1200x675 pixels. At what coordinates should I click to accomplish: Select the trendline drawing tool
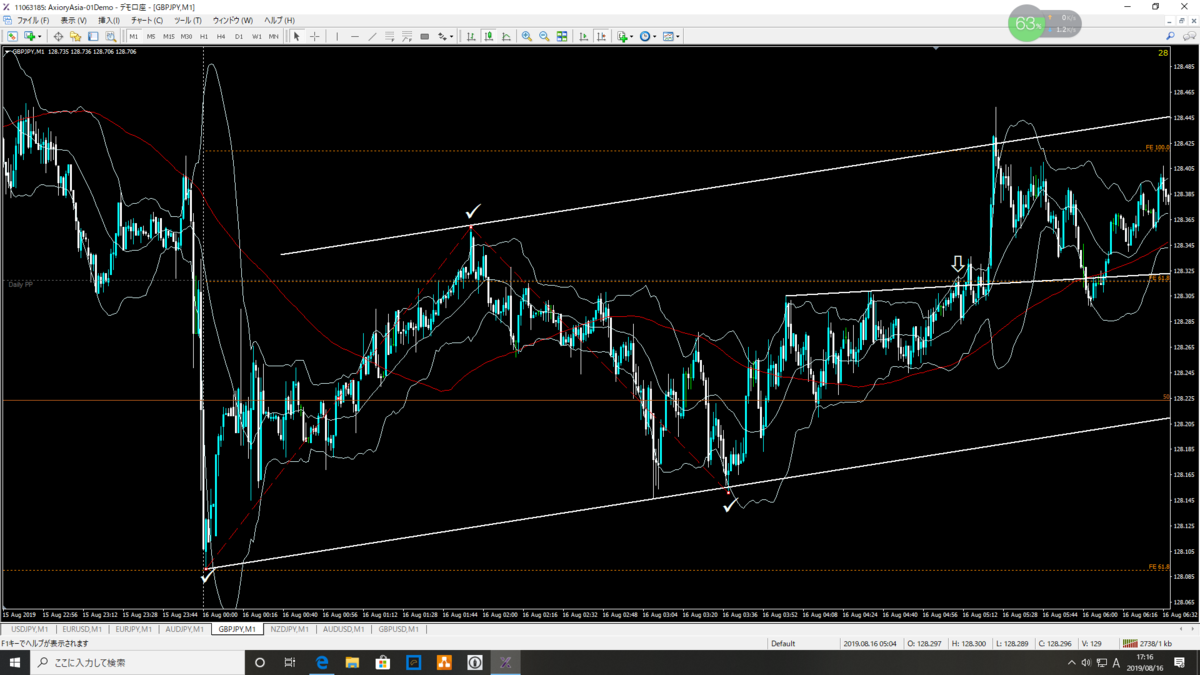click(x=372, y=36)
